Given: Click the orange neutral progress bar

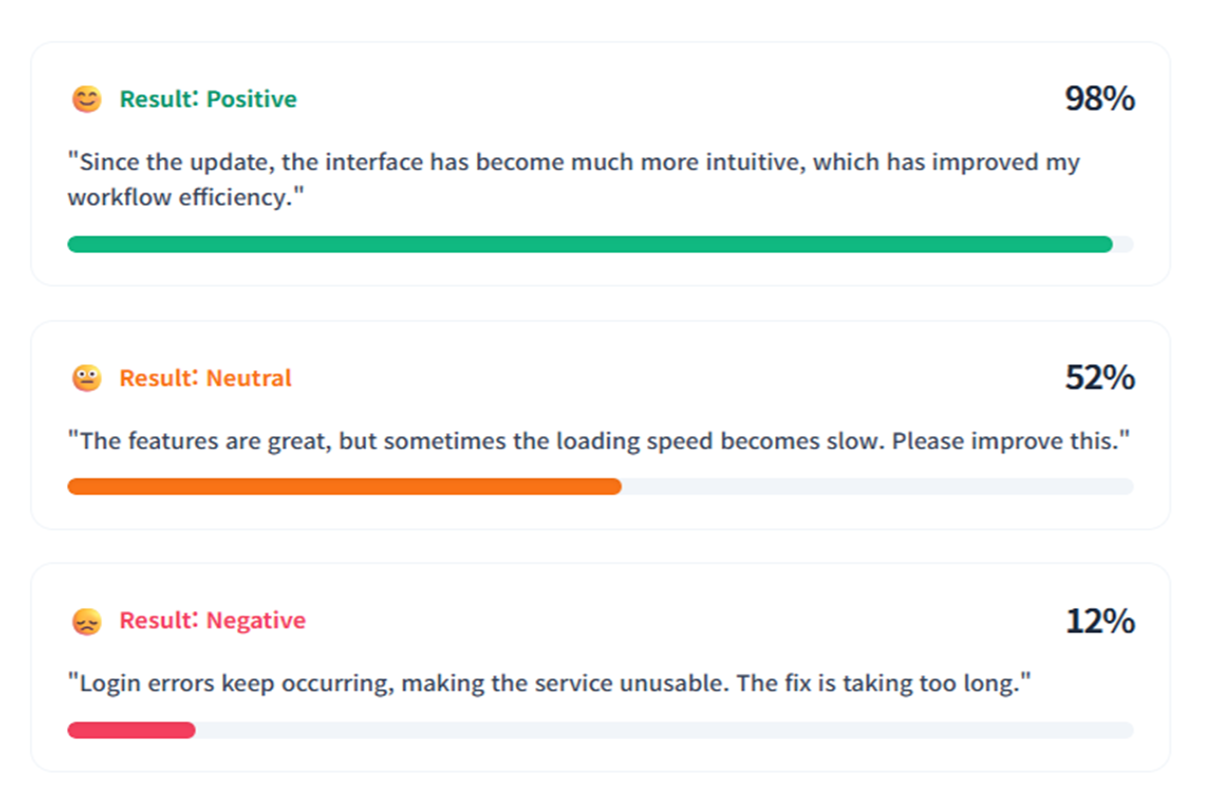Looking at the screenshot, I should (x=344, y=486).
